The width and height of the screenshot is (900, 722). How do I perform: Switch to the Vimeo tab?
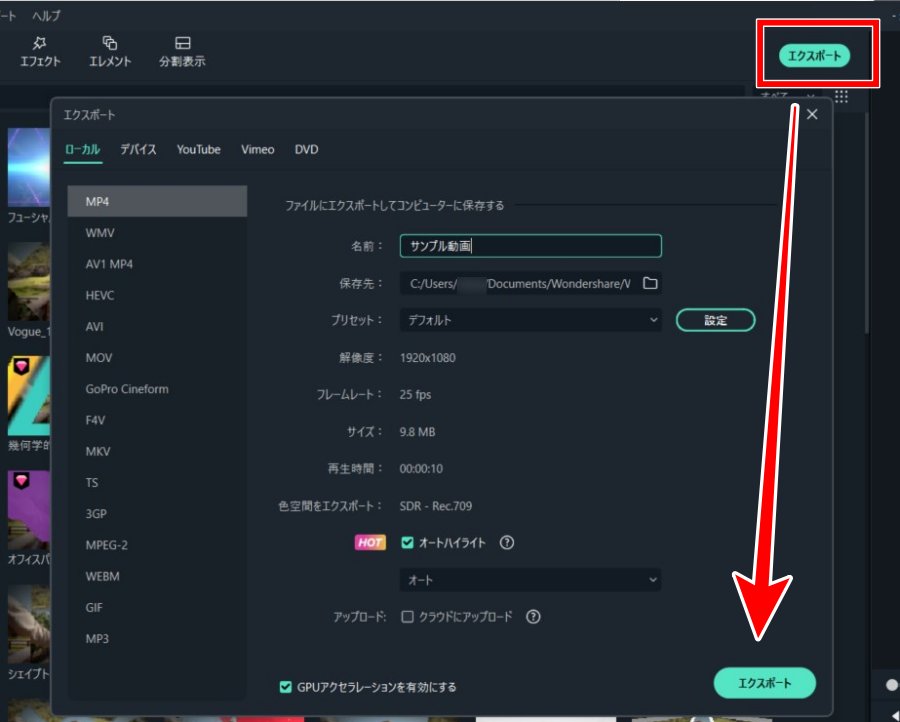pos(258,149)
